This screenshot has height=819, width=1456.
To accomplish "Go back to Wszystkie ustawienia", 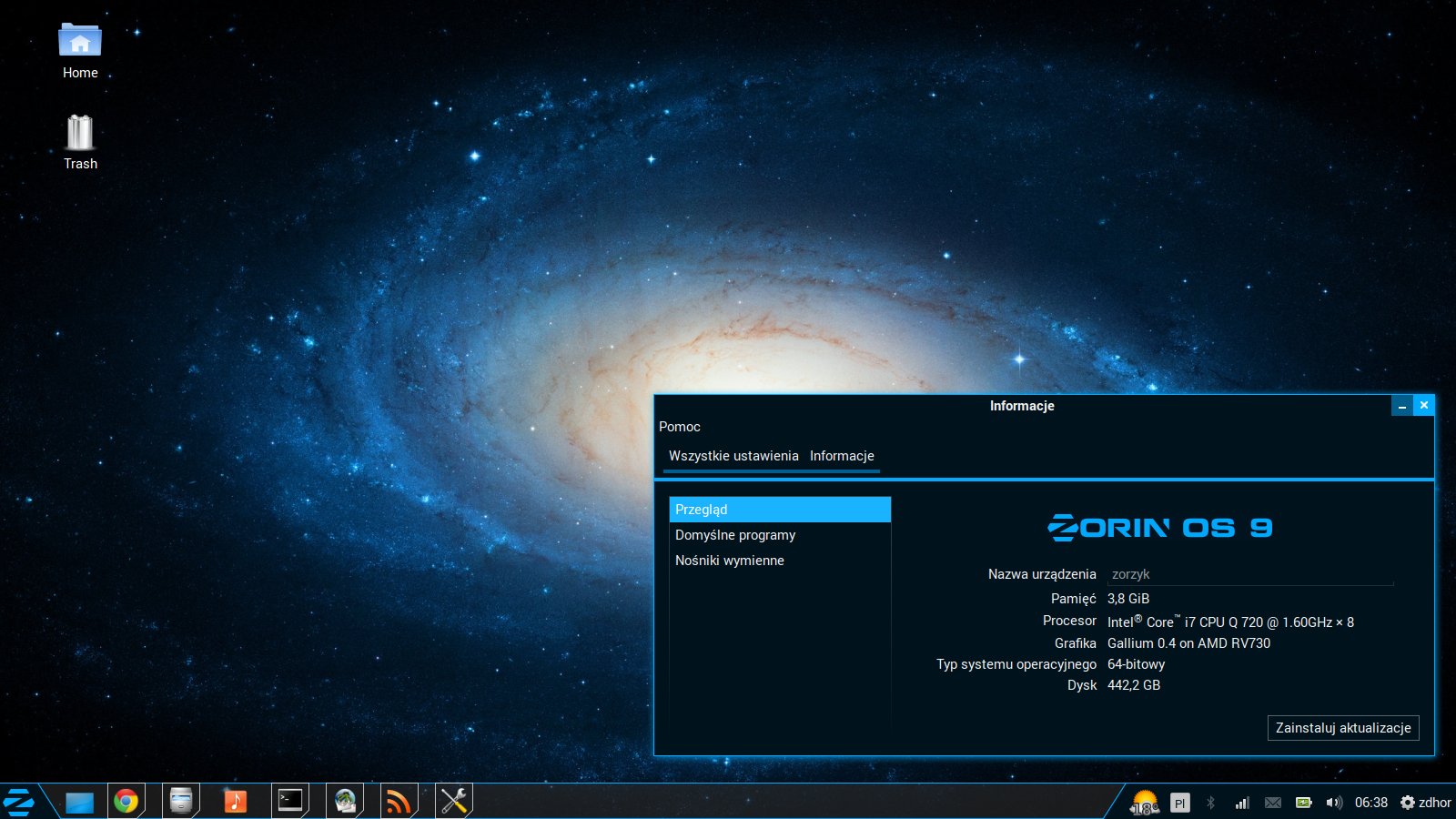I will tap(733, 456).
